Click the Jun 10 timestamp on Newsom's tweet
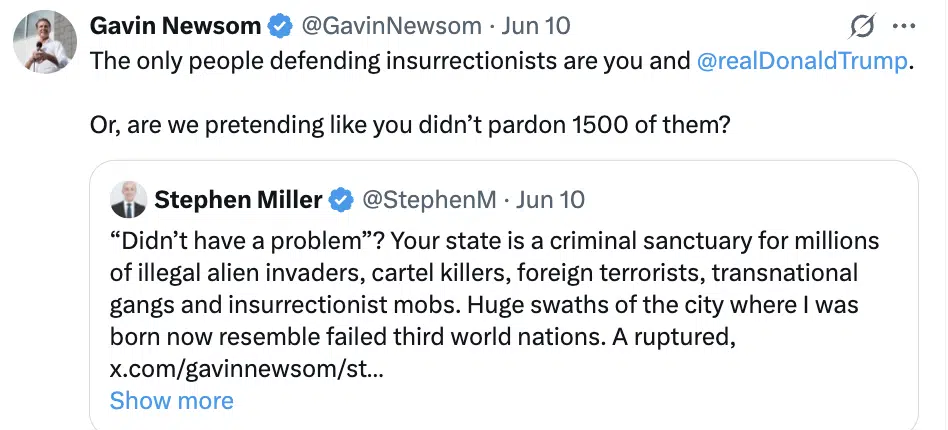The height and width of the screenshot is (430, 948). (x=535, y=26)
